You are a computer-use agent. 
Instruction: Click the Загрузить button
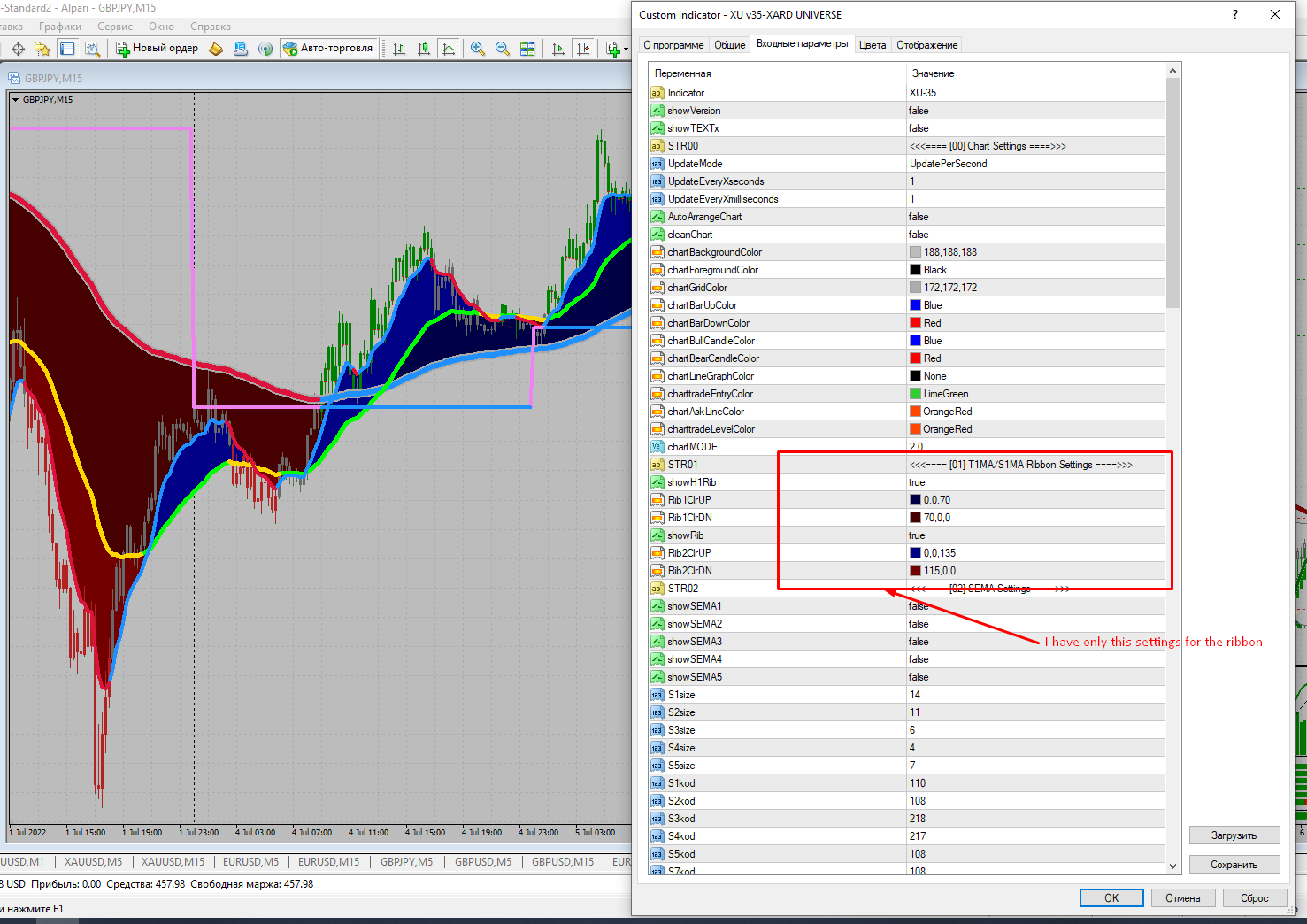tap(1234, 835)
